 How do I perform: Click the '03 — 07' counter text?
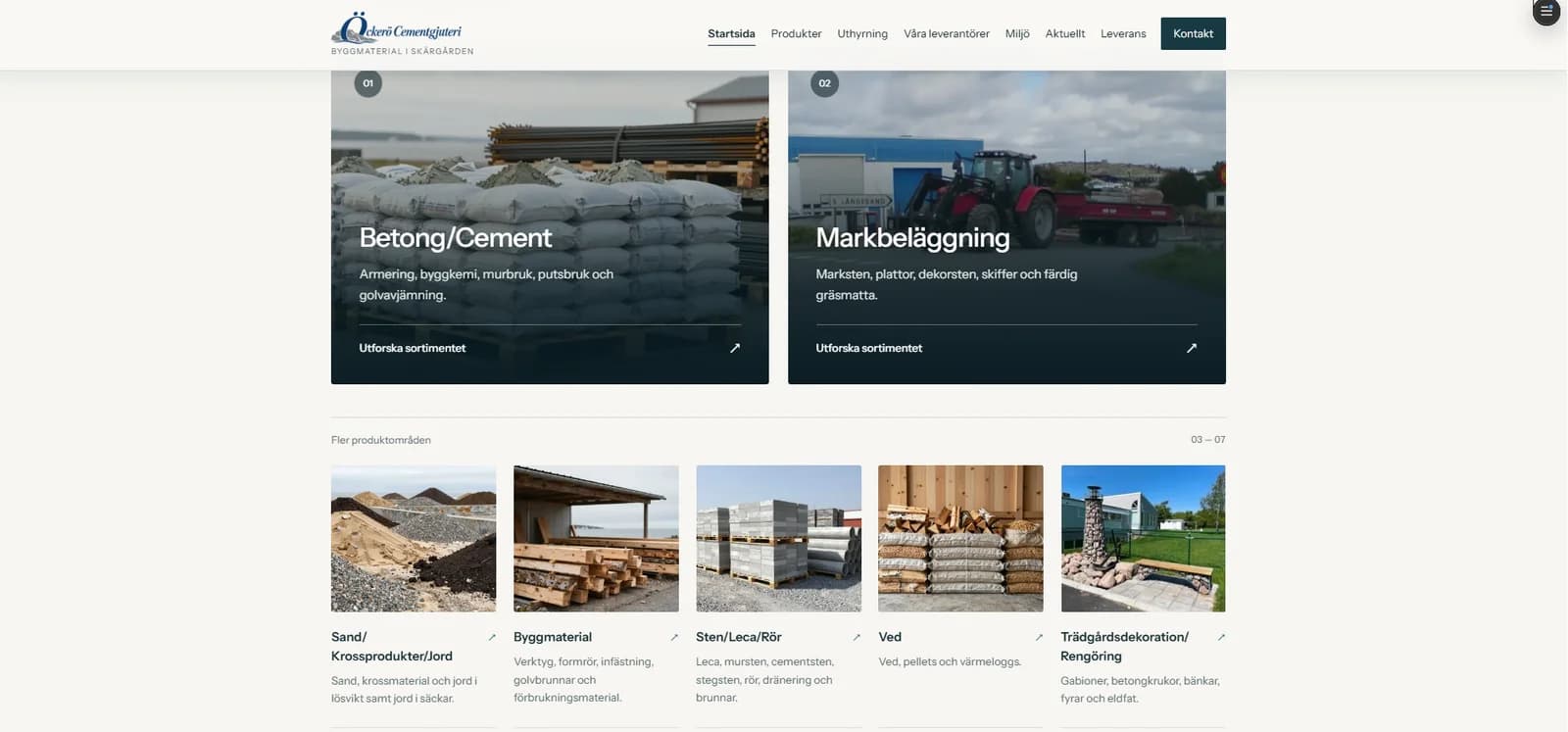click(1207, 439)
